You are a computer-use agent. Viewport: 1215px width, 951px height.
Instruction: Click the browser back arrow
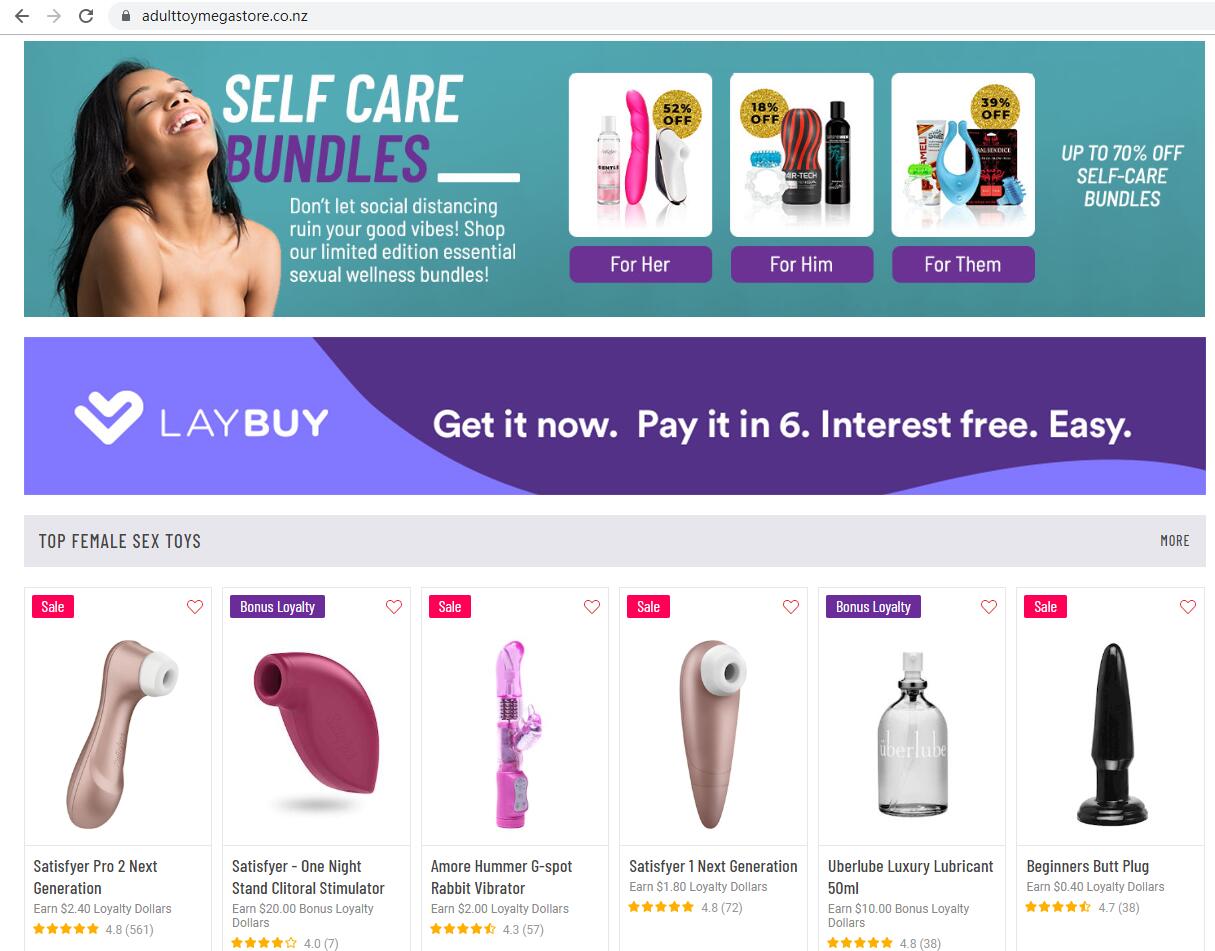22,16
